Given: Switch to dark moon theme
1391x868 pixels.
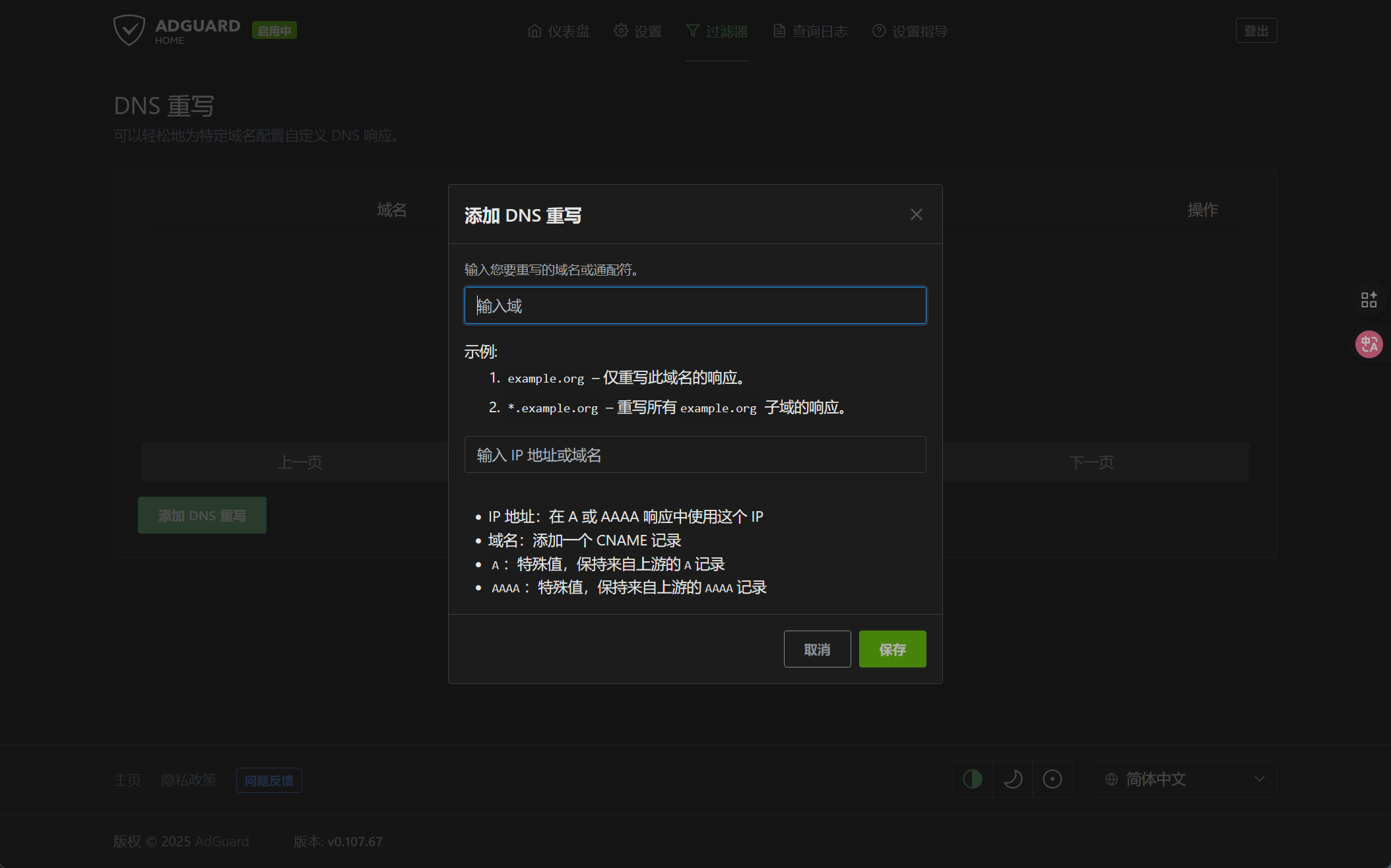Looking at the screenshot, I should coord(1012,779).
